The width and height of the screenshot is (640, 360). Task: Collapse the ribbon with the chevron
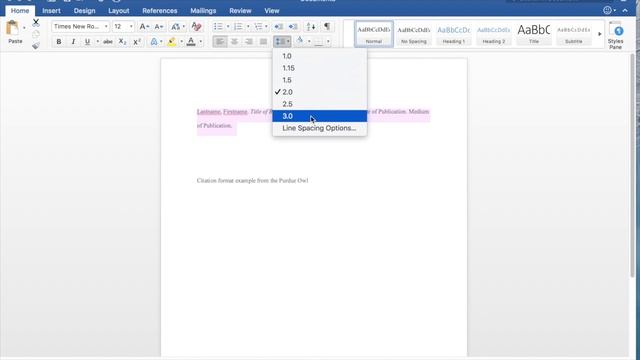[x=625, y=11]
